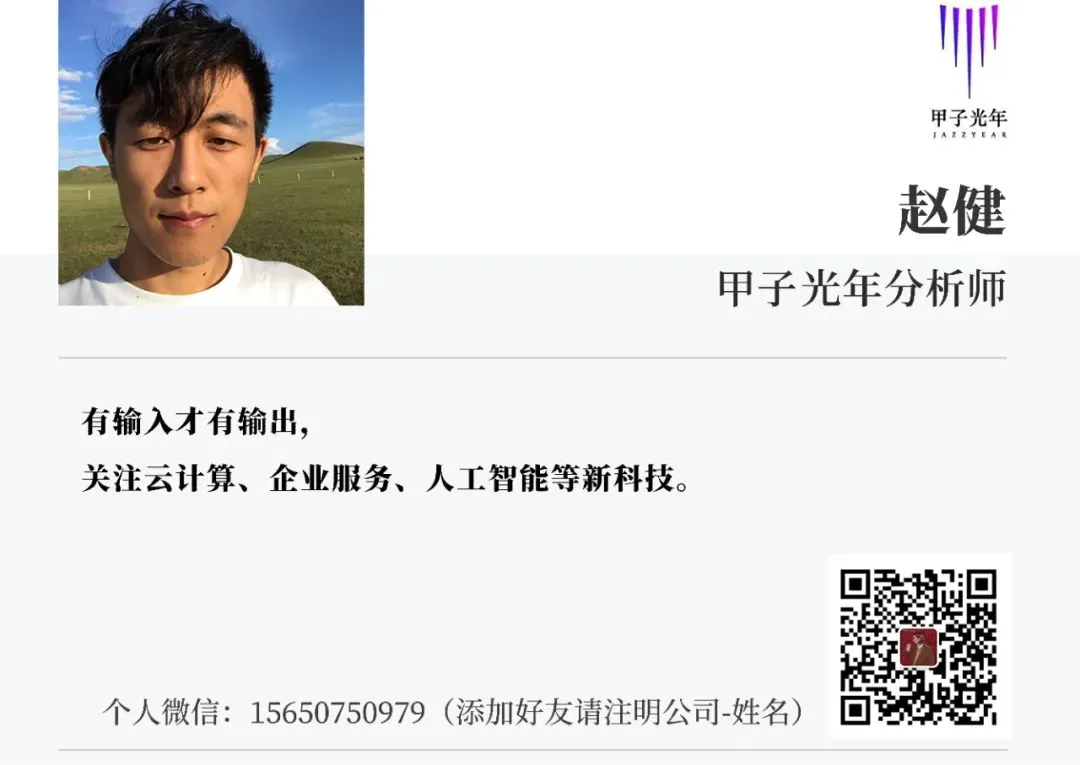Click the WeChat number 15650750979
The width and height of the screenshot is (1080, 765).
click(337, 713)
